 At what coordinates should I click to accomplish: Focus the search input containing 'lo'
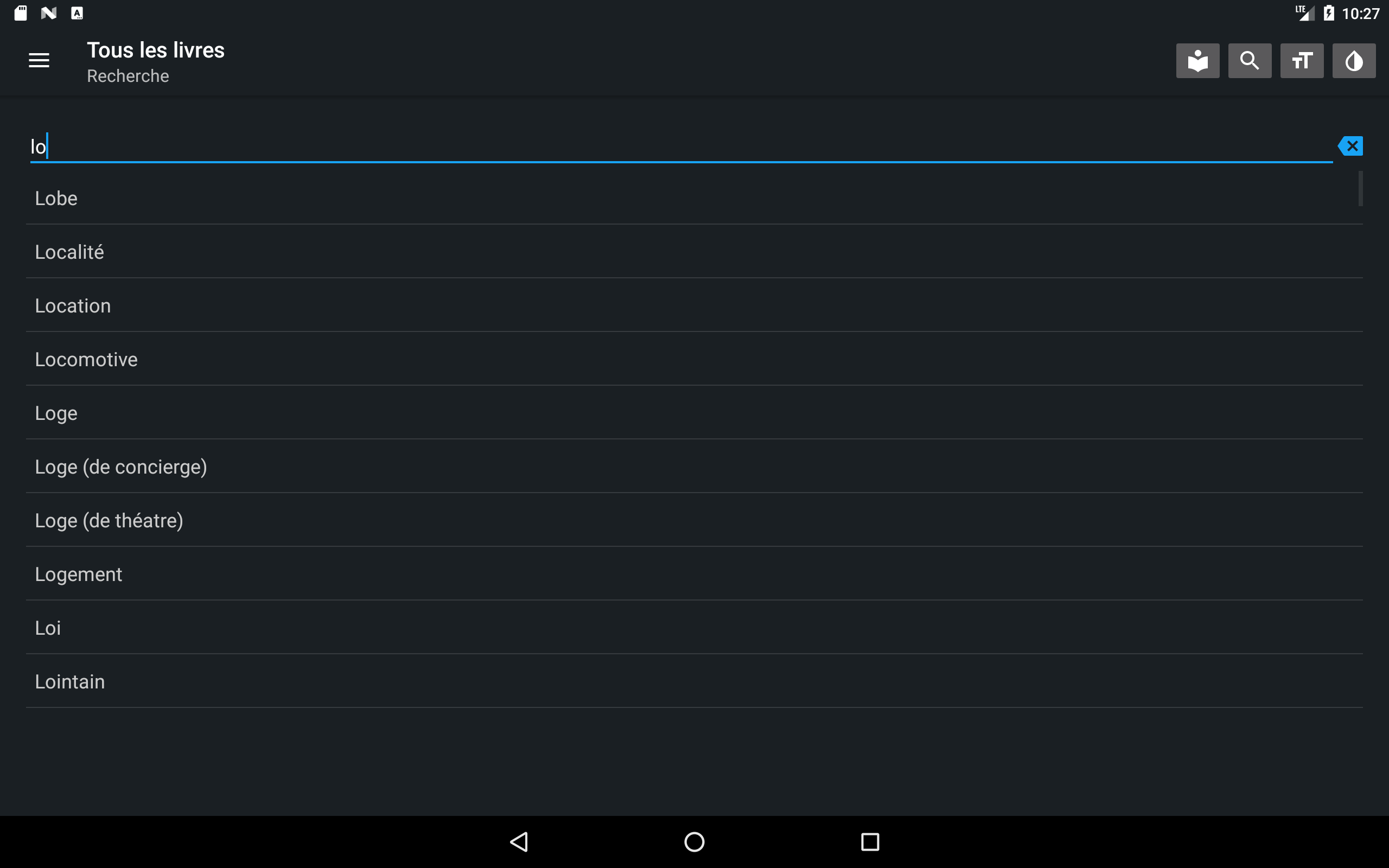(x=681, y=146)
